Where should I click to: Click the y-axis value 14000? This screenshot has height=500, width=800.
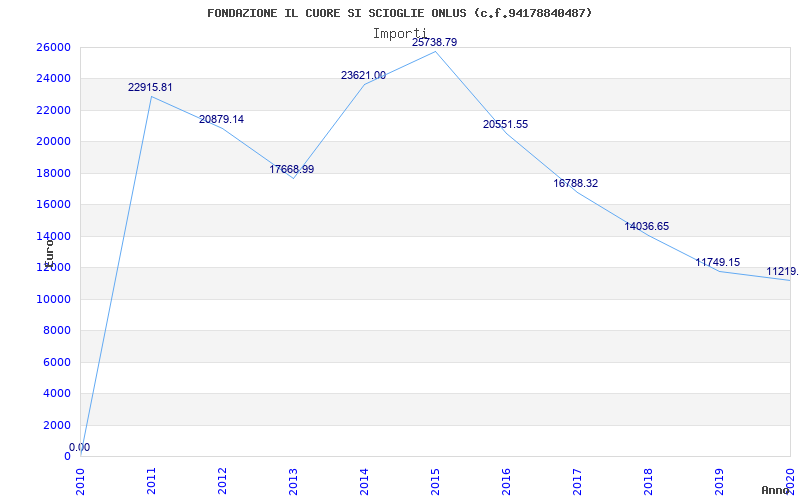coord(53,236)
